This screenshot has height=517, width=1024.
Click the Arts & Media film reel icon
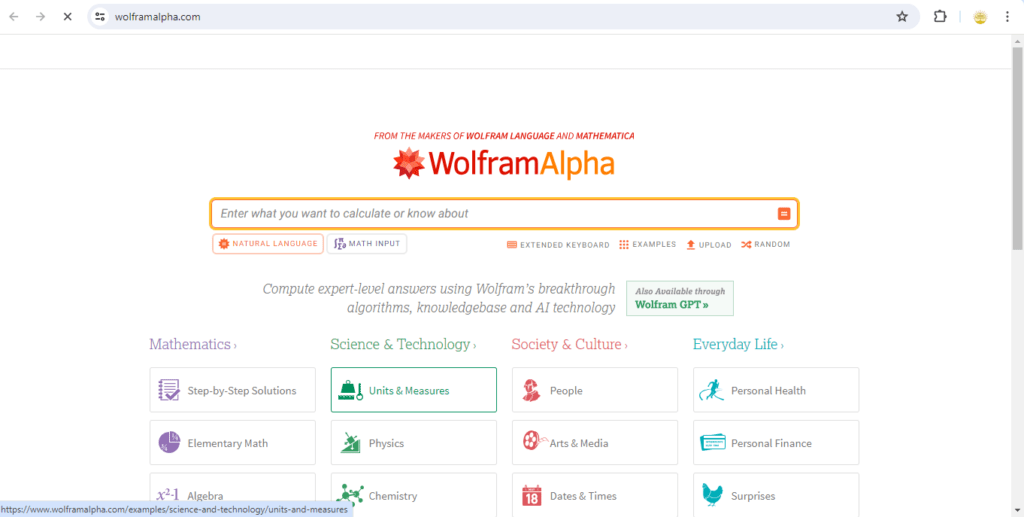coord(534,441)
